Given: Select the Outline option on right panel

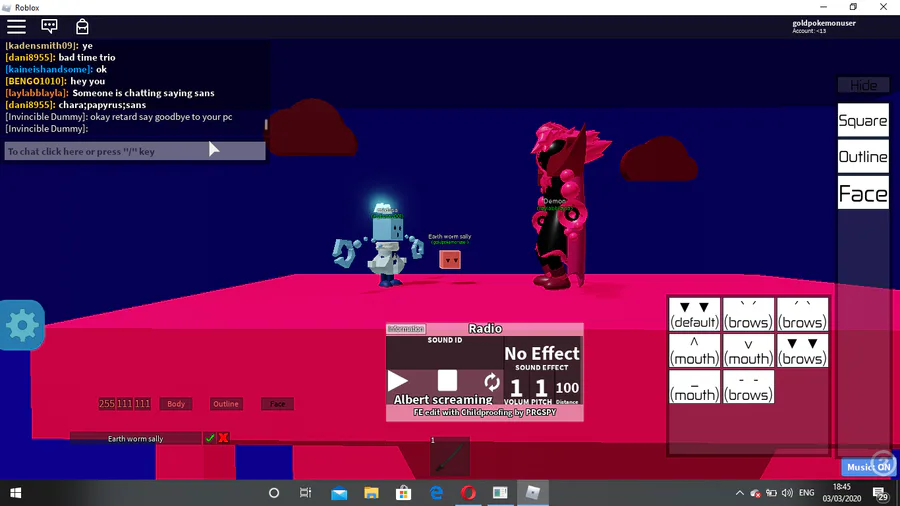Looking at the screenshot, I should point(863,157).
